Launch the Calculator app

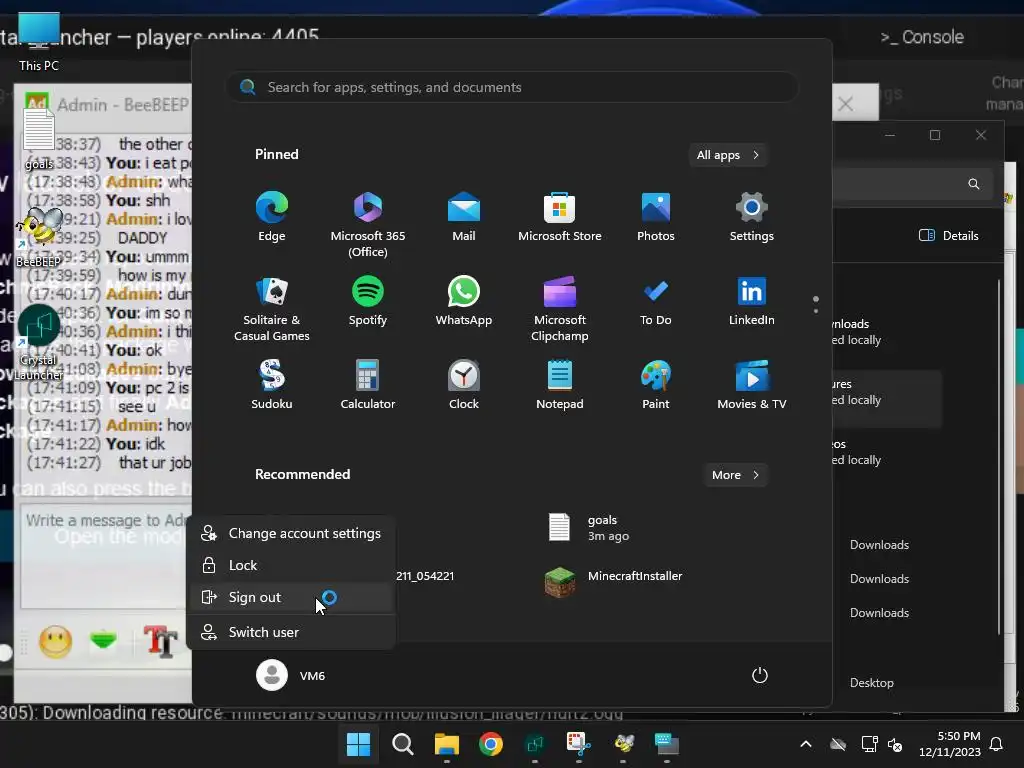368,385
